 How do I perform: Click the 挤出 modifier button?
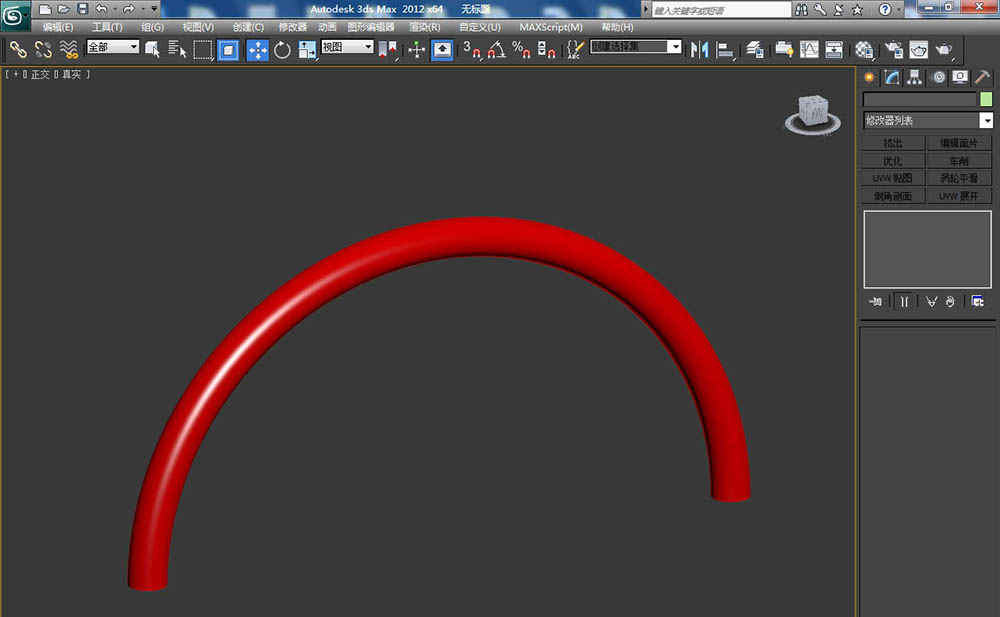[x=892, y=144]
